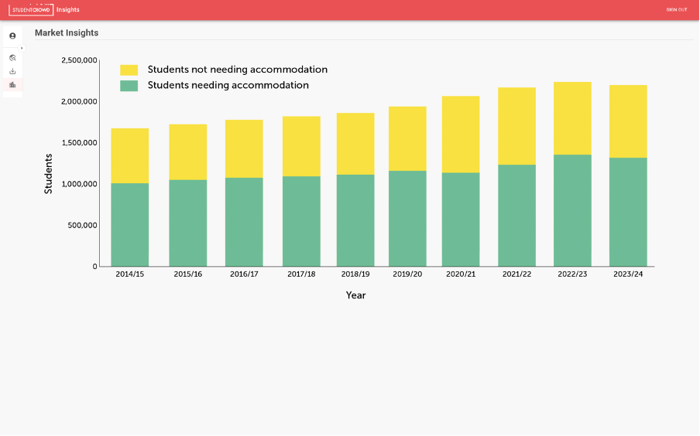Click the yellow bar segment for 2020/21
Viewport: 700px width, 436px height.
(x=460, y=134)
